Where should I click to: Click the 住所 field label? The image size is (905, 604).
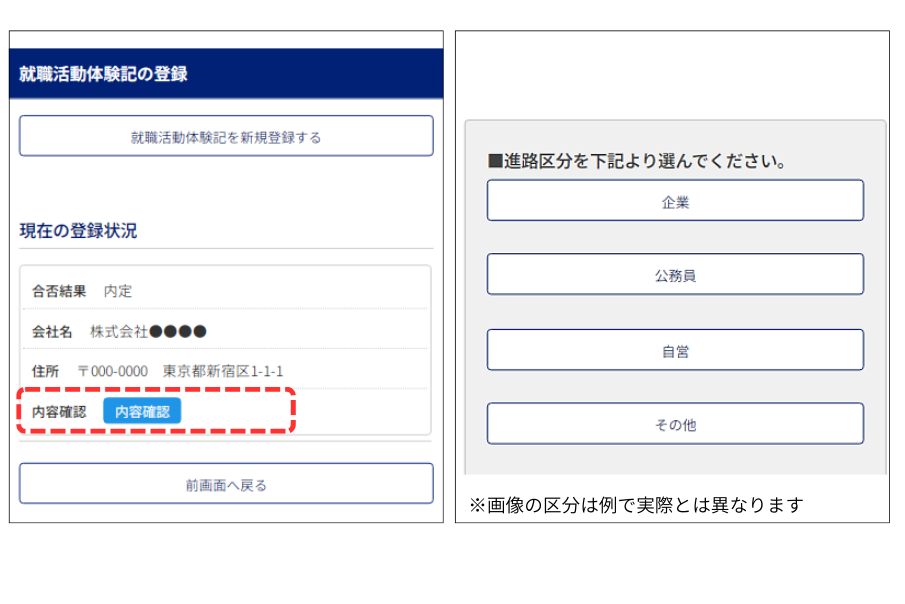coord(45,371)
